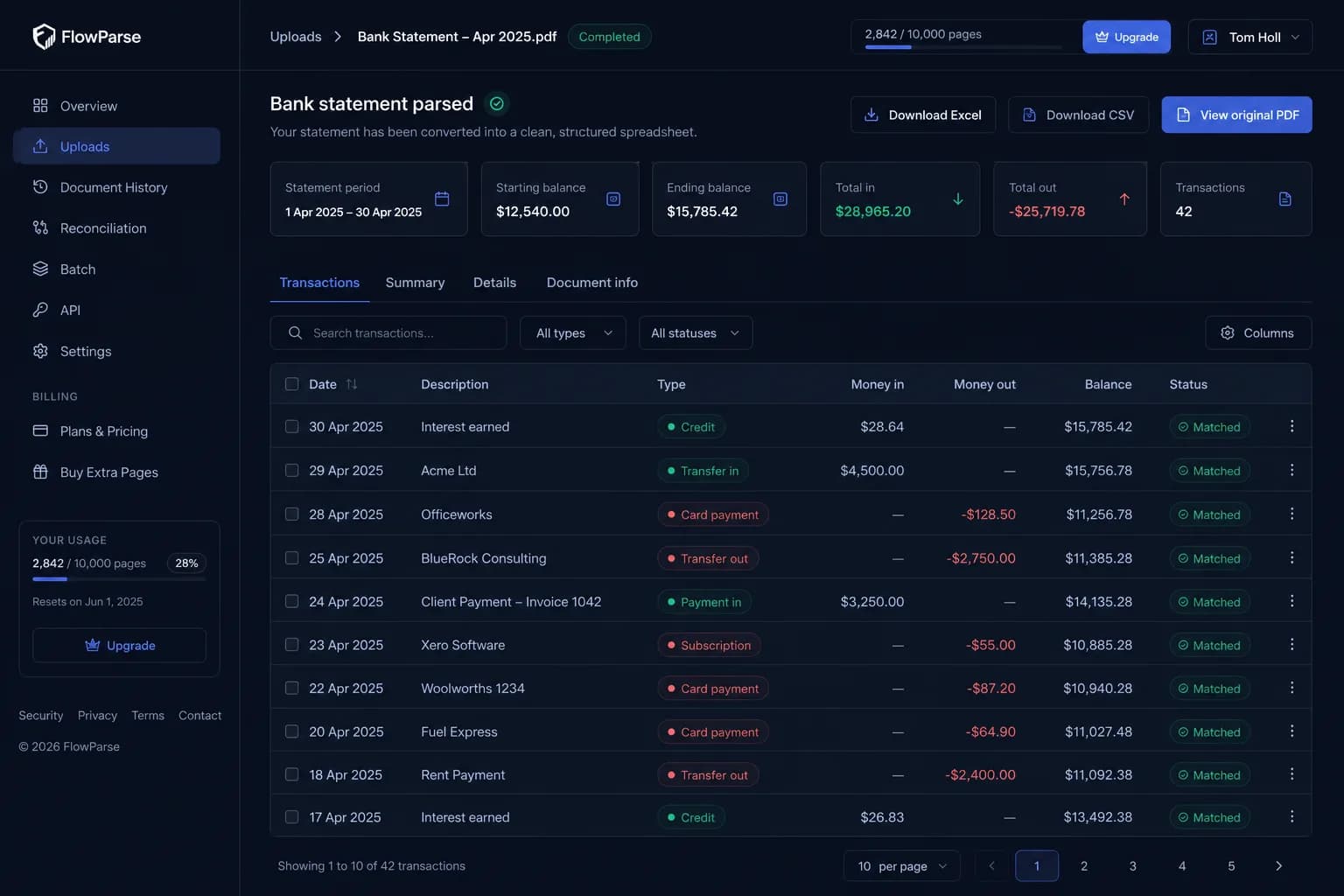Image resolution: width=1344 pixels, height=896 pixels.
Task: Click the API key icon
Action: click(40, 310)
